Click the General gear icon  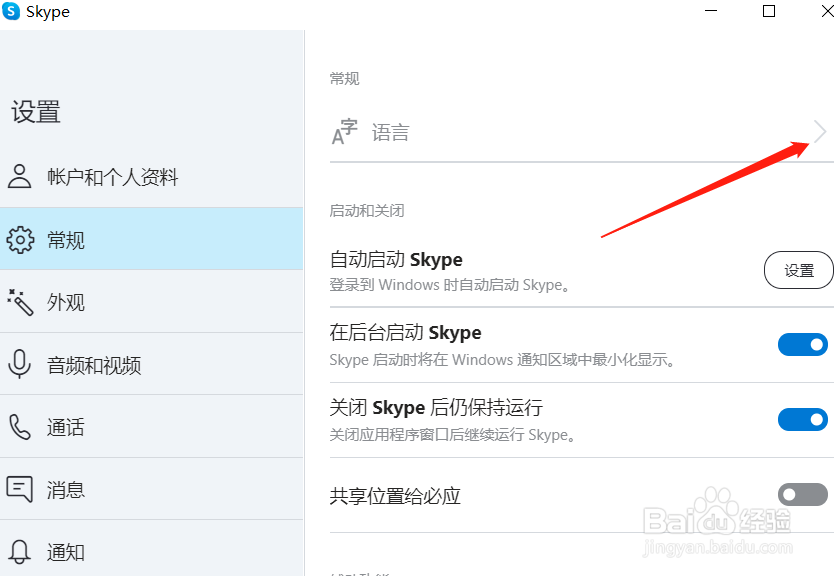20,240
